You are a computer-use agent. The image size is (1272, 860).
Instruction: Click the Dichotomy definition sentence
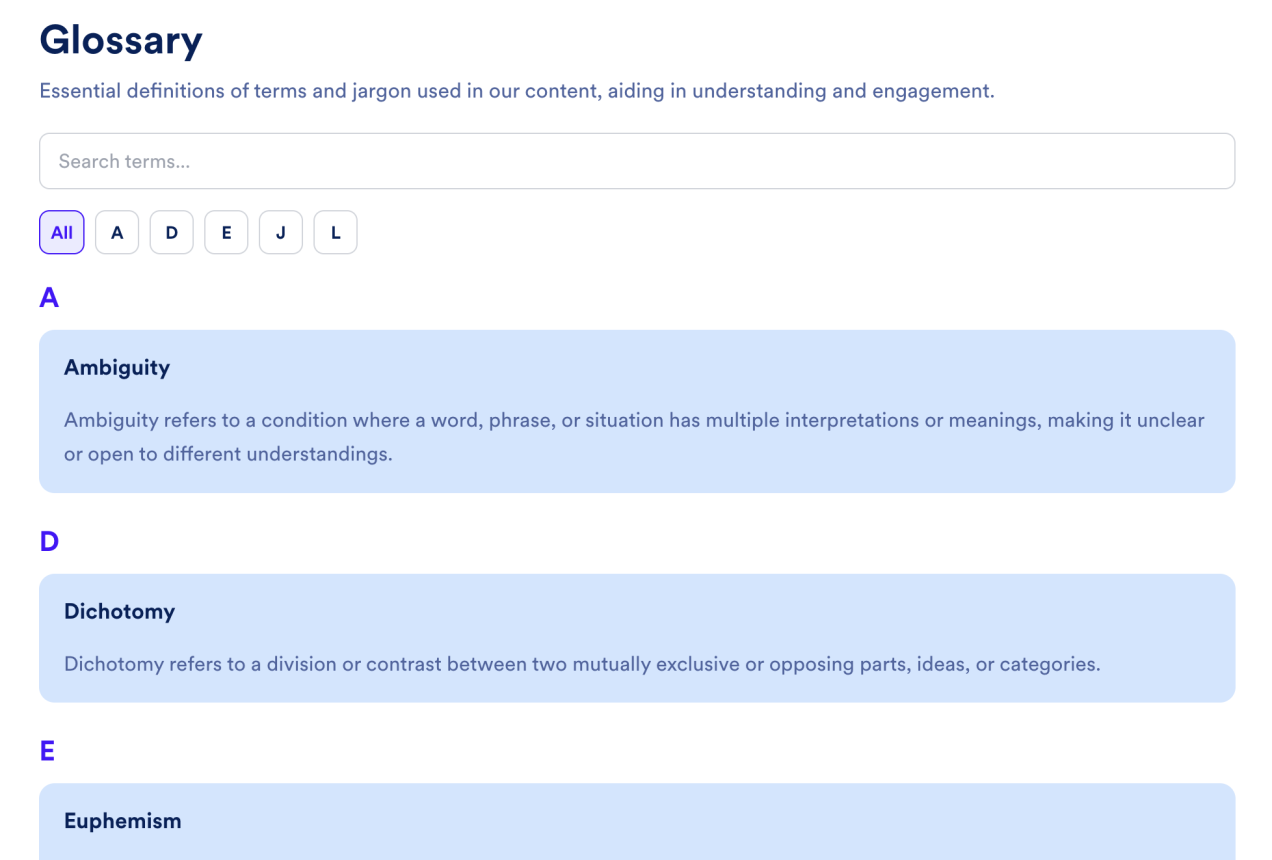tap(582, 664)
